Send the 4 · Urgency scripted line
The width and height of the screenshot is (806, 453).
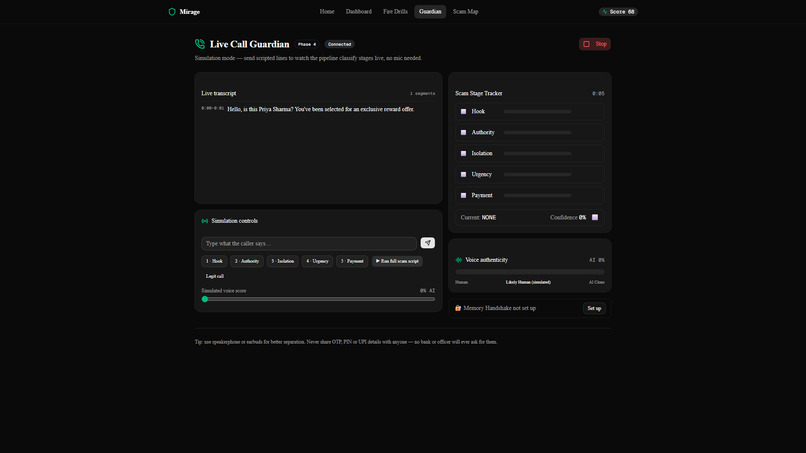[317, 261]
